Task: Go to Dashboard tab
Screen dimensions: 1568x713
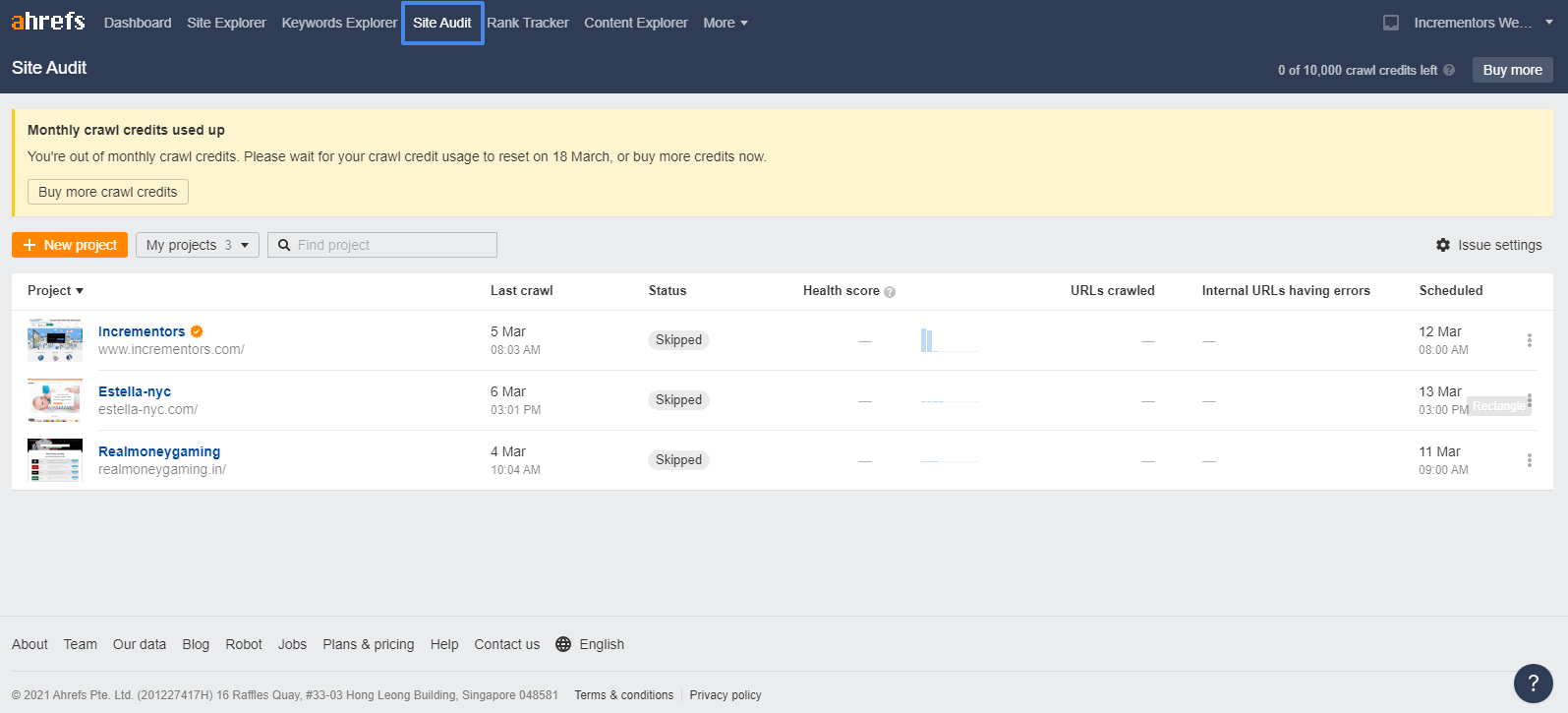Action: (138, 23)
